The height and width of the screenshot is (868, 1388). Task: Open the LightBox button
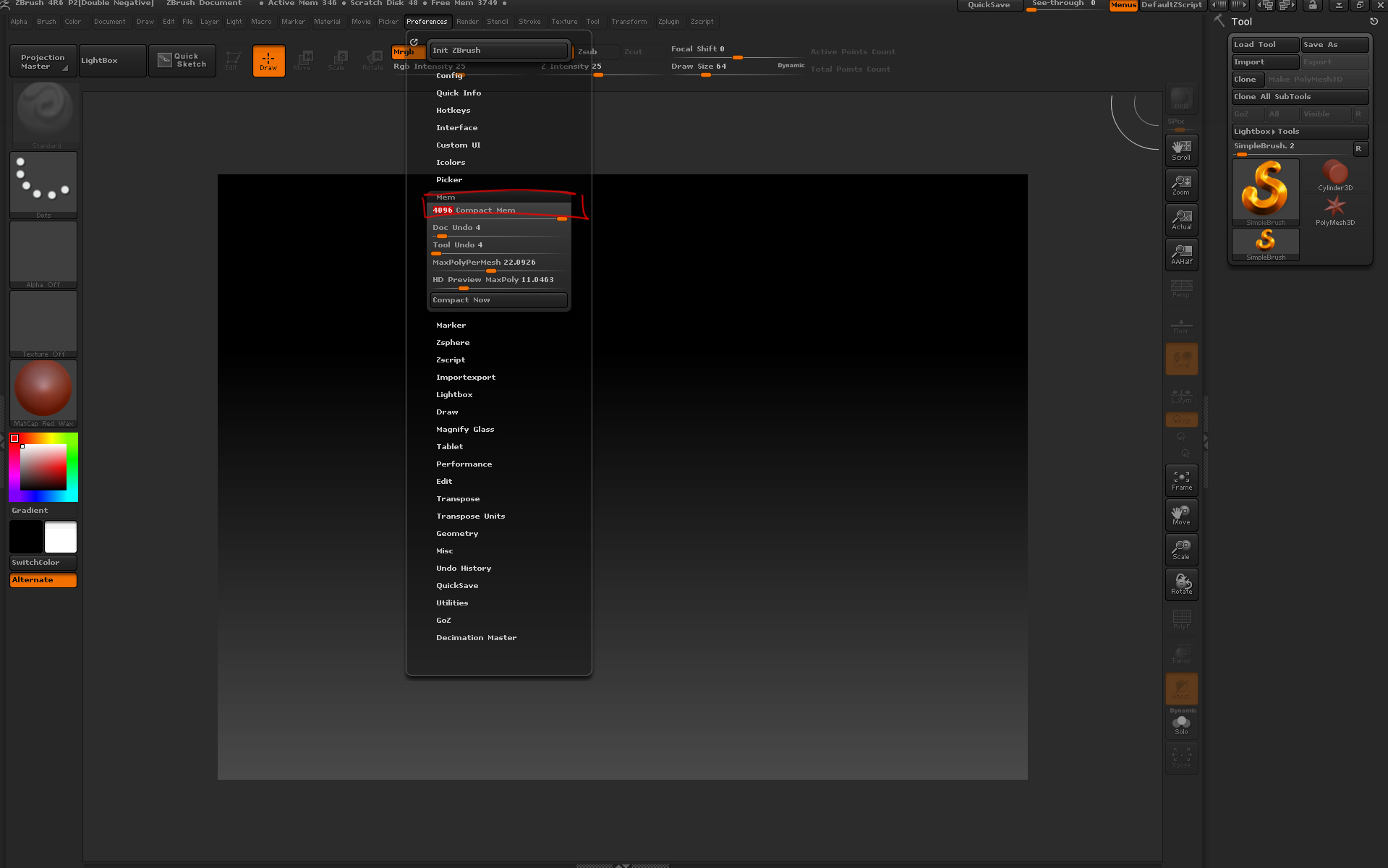(x=113, y=61)
